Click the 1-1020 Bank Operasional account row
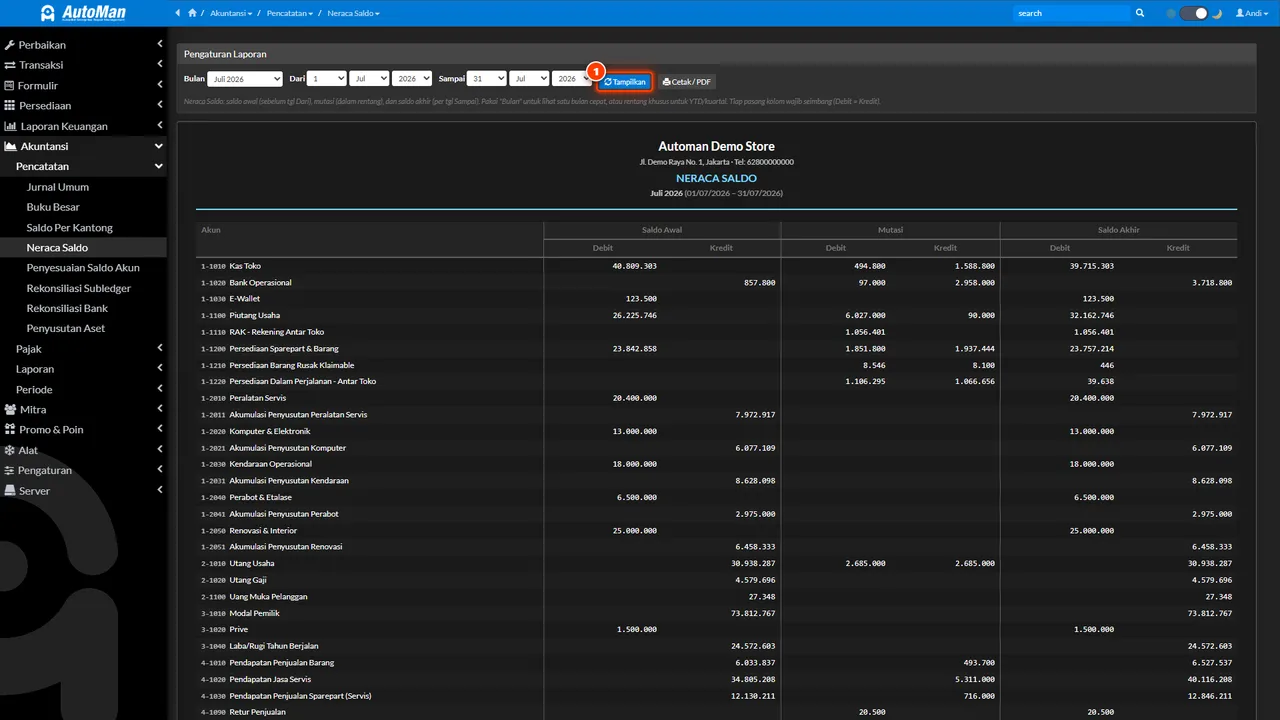Image resolution: width=1280 pixels, height=720 pixels. (716, 283)
